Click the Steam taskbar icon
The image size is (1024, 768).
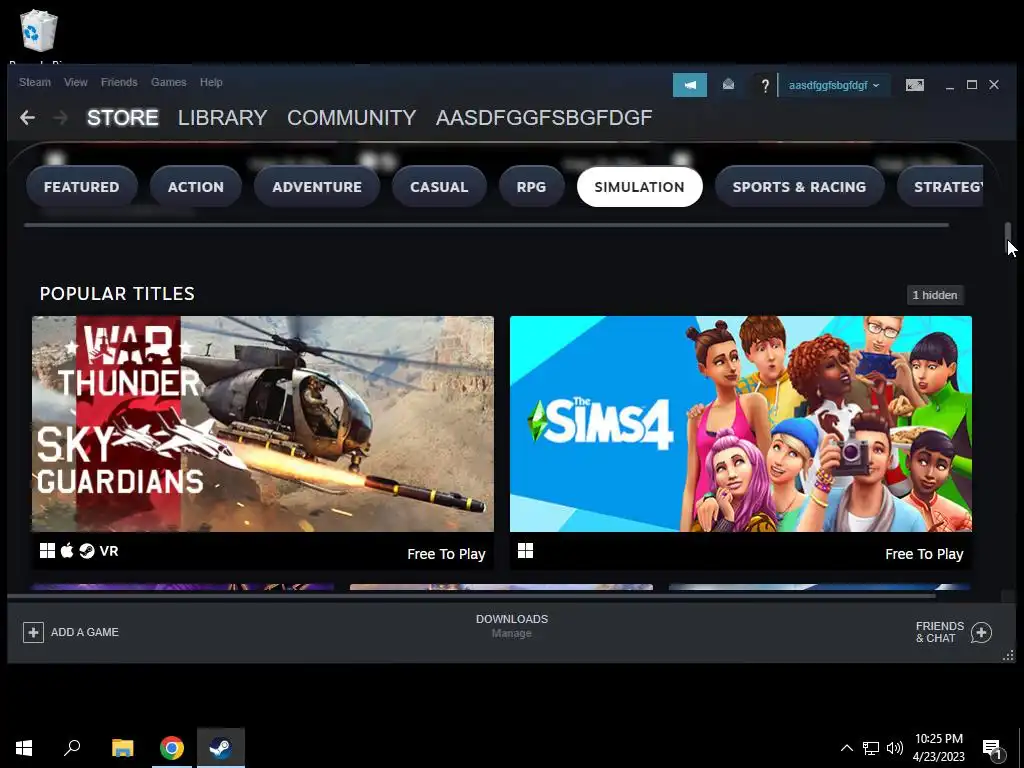(x=221, y=748)
